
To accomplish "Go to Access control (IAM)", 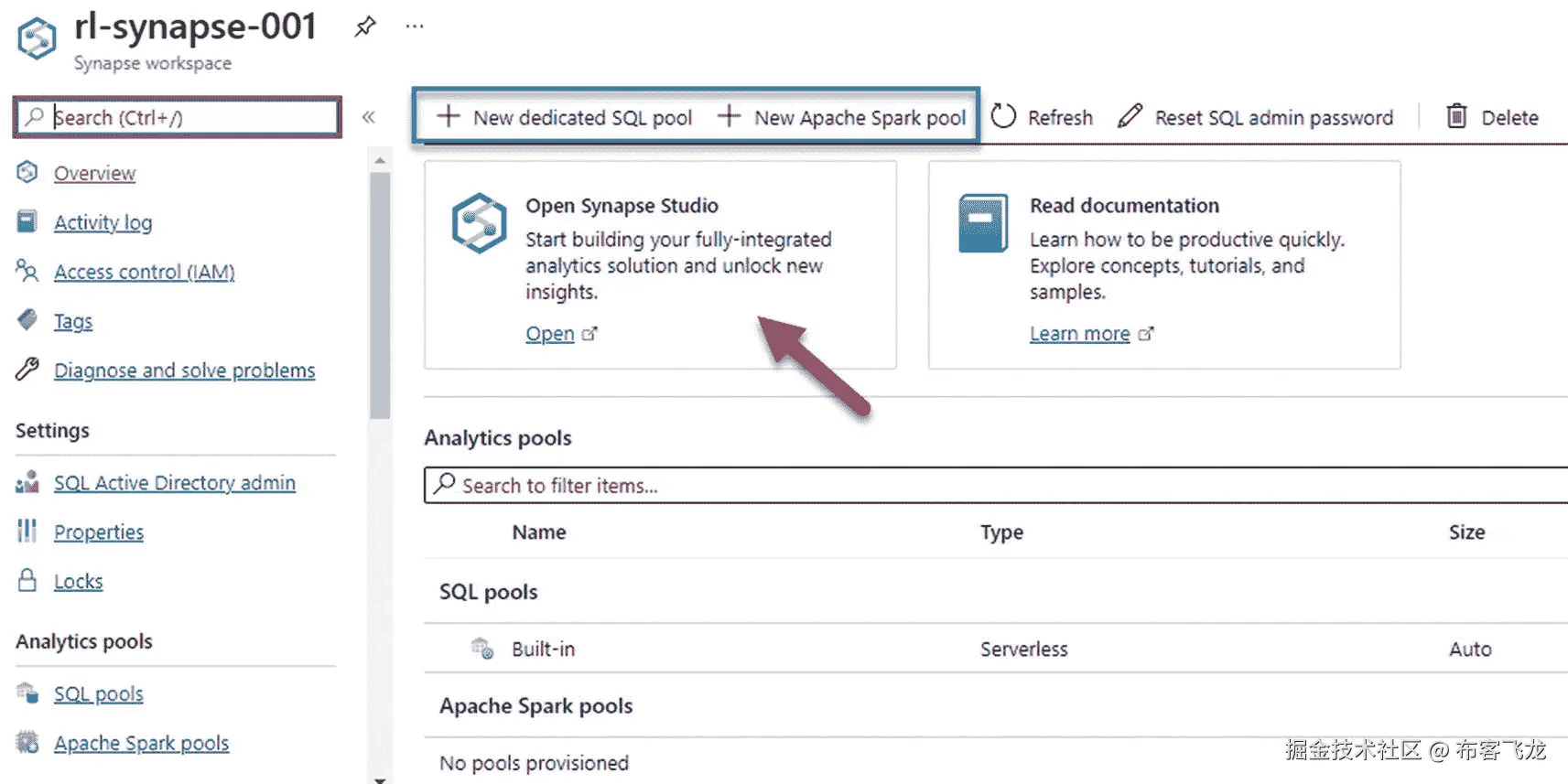I will 144,272.
